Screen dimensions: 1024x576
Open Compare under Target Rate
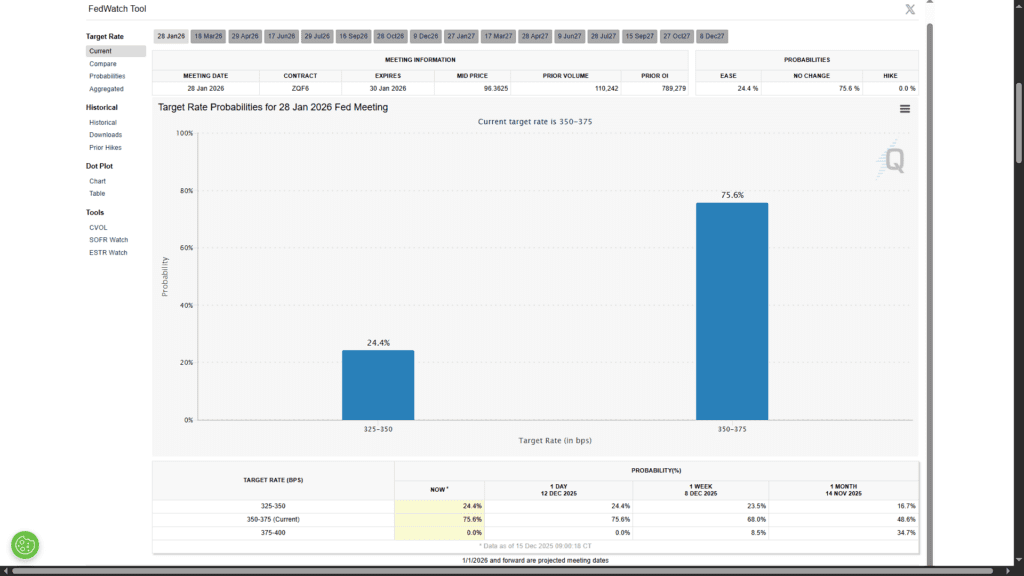[102, 64]
